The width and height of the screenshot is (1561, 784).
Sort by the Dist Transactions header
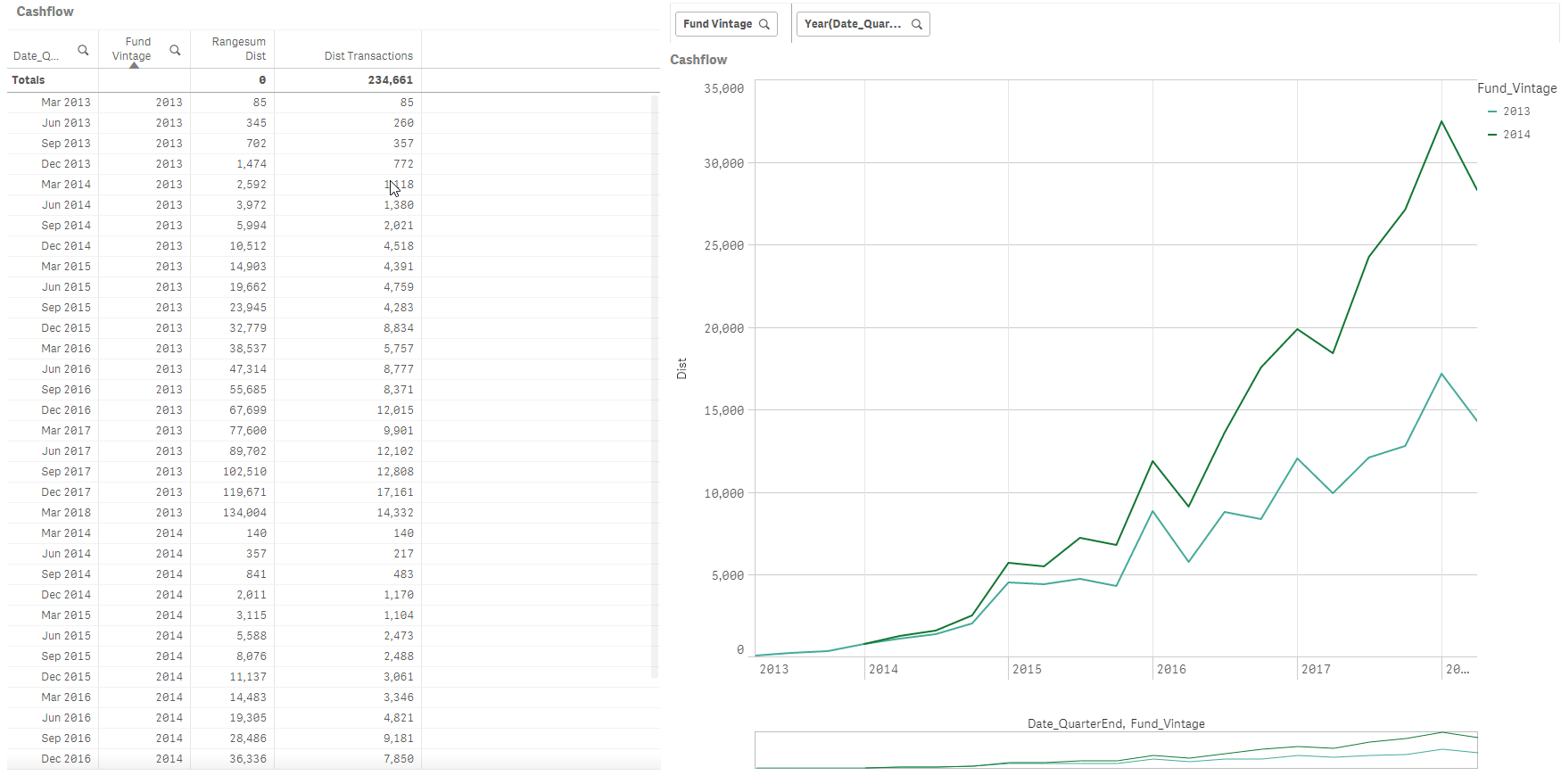[368, 56]
